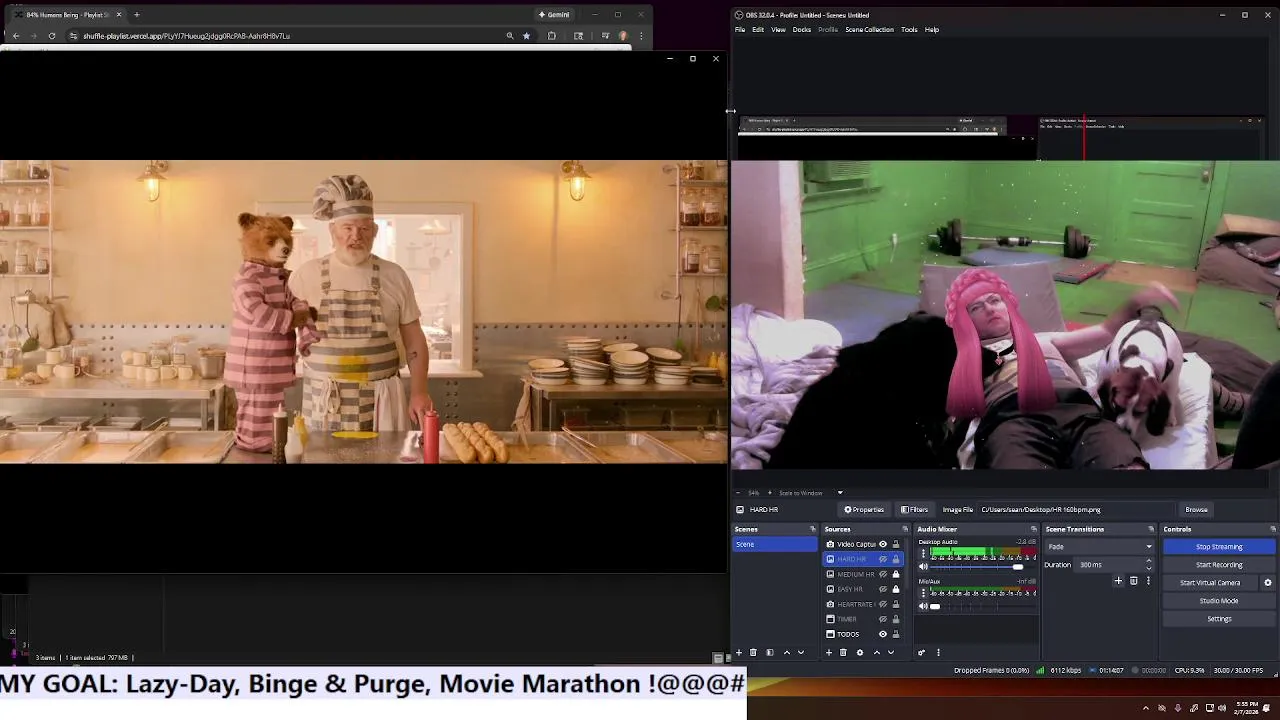Enter OBS Studio Mode

coord(1219,601)
